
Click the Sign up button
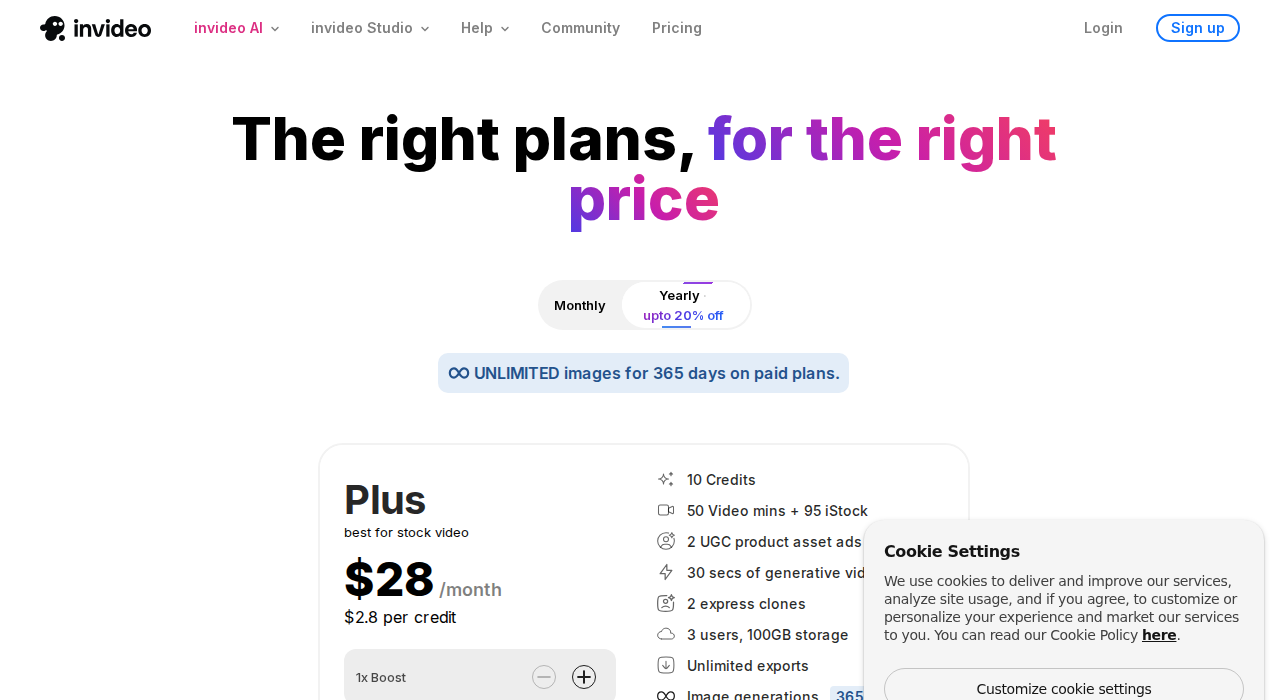tap(1197, 27)
